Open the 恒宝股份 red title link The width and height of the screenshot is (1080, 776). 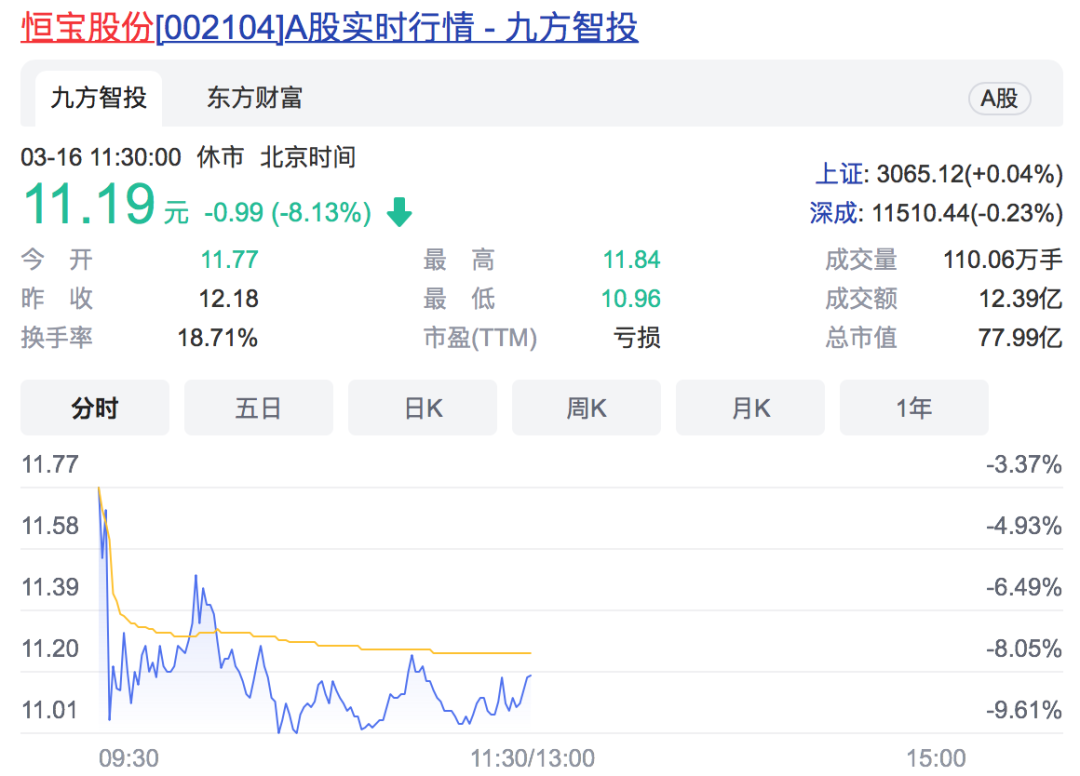(87, 27)
